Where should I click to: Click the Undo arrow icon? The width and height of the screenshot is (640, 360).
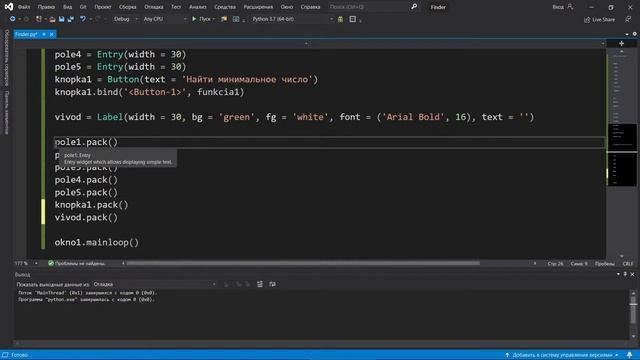tap(83, 19)
